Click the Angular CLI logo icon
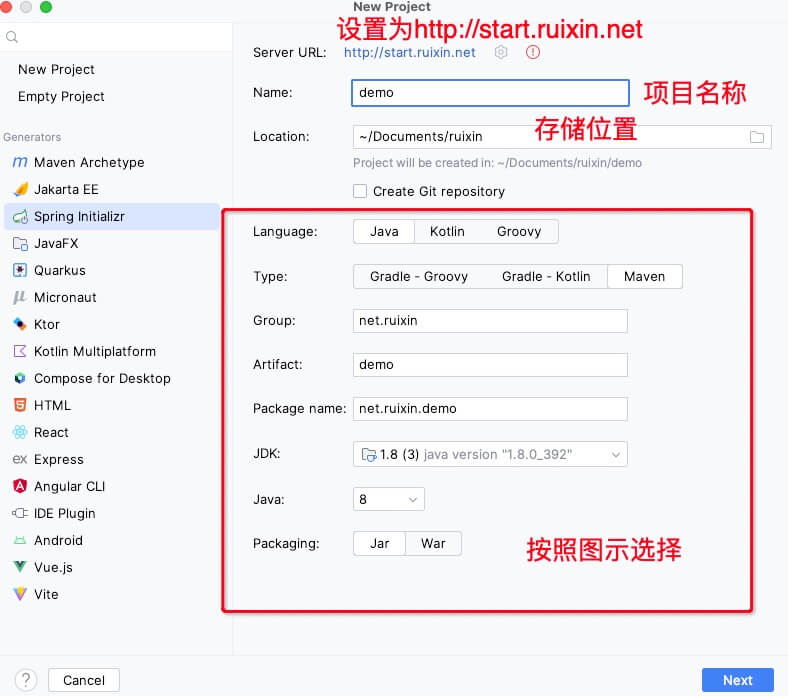 (20, 486)
